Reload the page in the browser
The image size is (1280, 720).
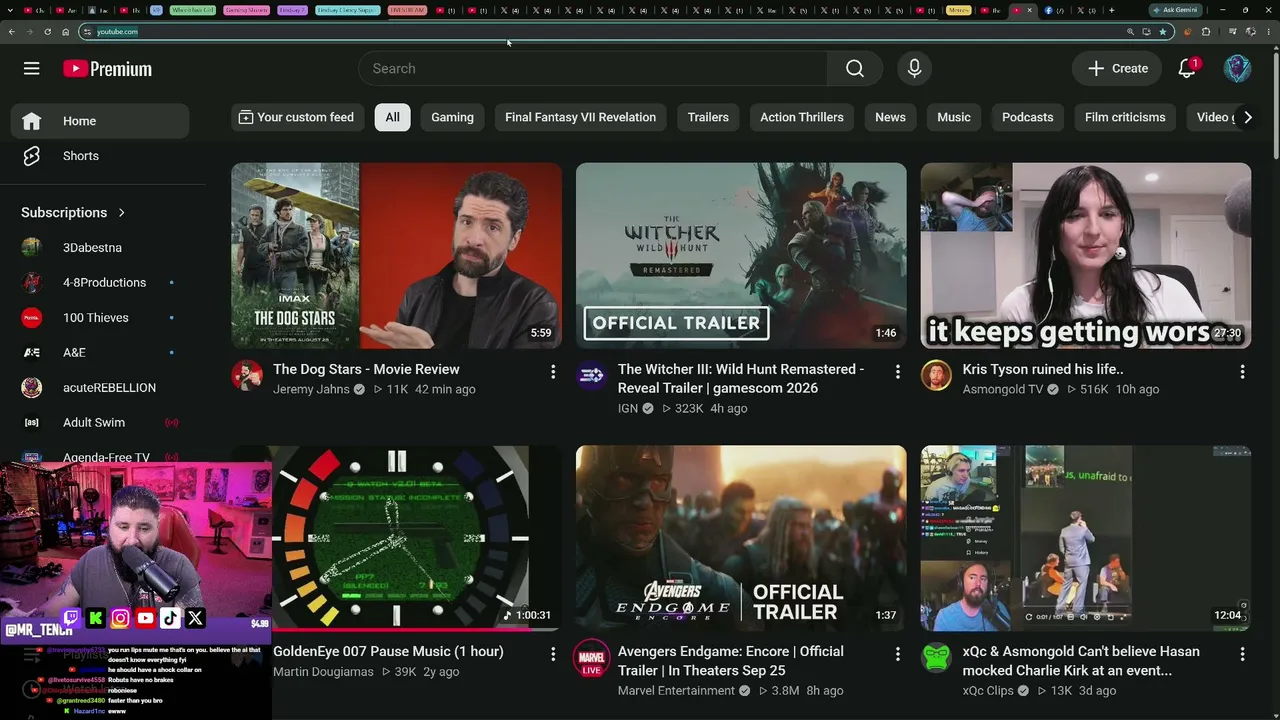[47, 32]
